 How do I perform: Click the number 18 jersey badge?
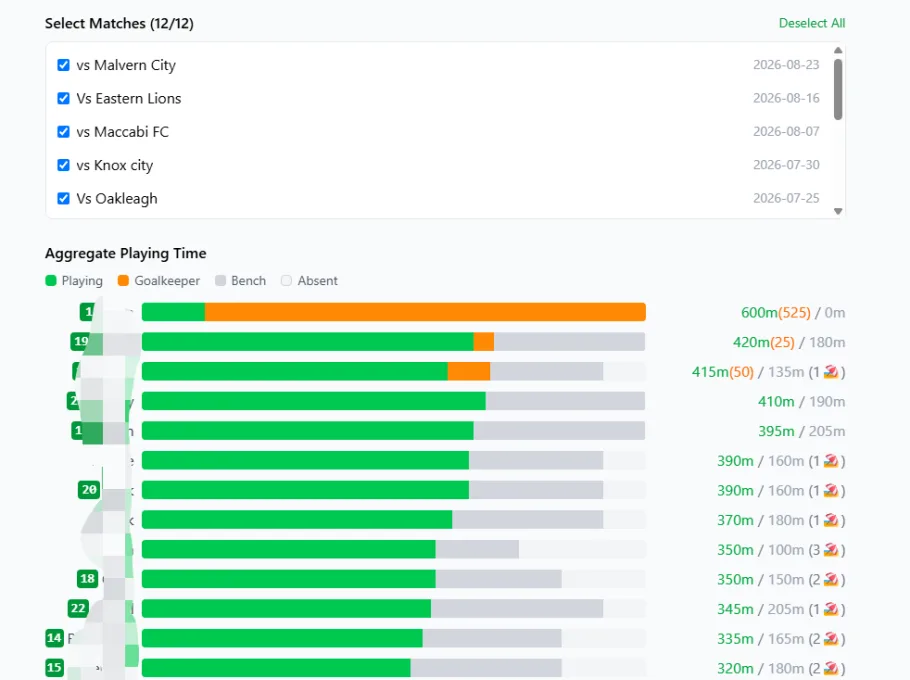[88, 578]
